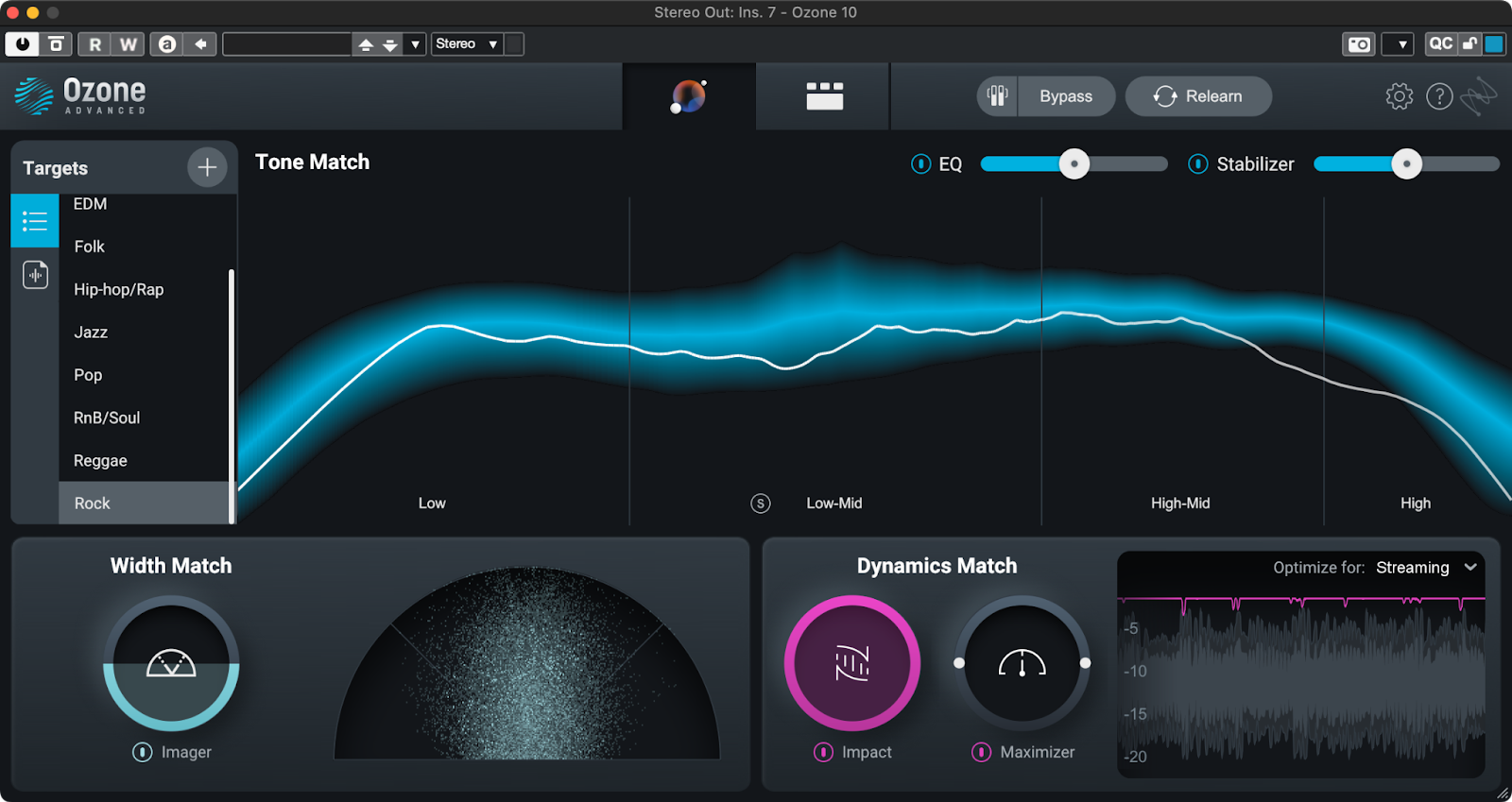Click the stereo vectorscope display

pos(527,663)
